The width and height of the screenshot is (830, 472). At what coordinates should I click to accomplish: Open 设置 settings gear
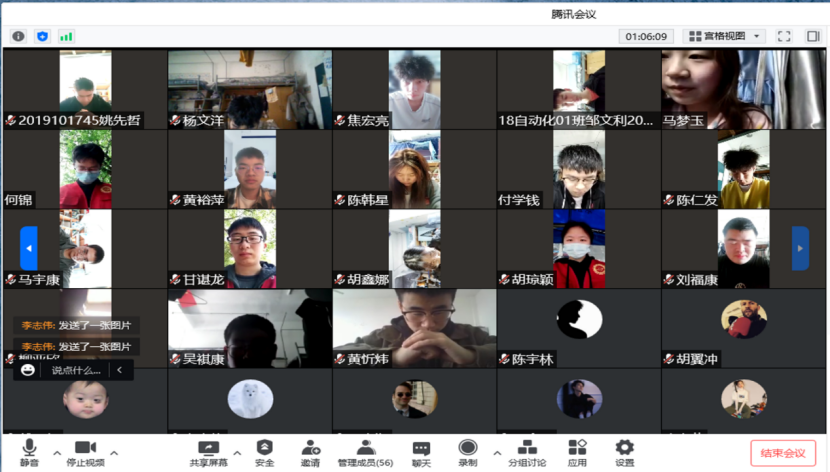(625, 453)
